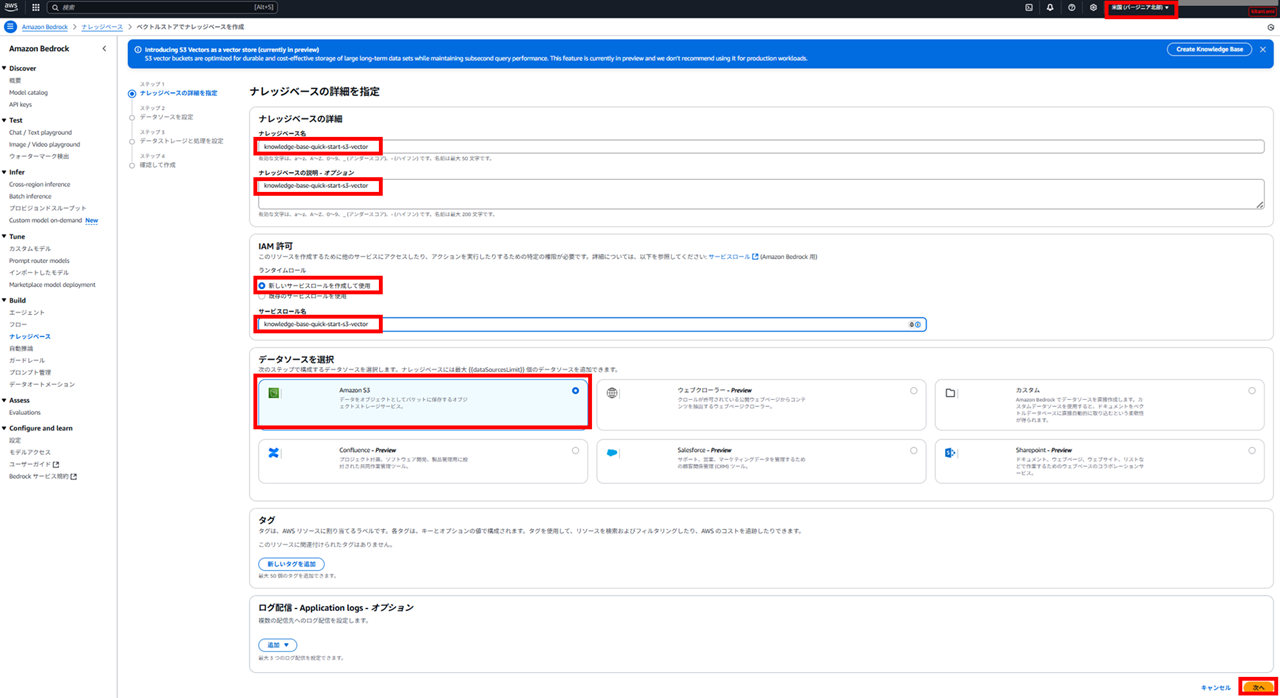Open the ユーザーガイド external link
1280x698 pixels.
pos(34,464)
